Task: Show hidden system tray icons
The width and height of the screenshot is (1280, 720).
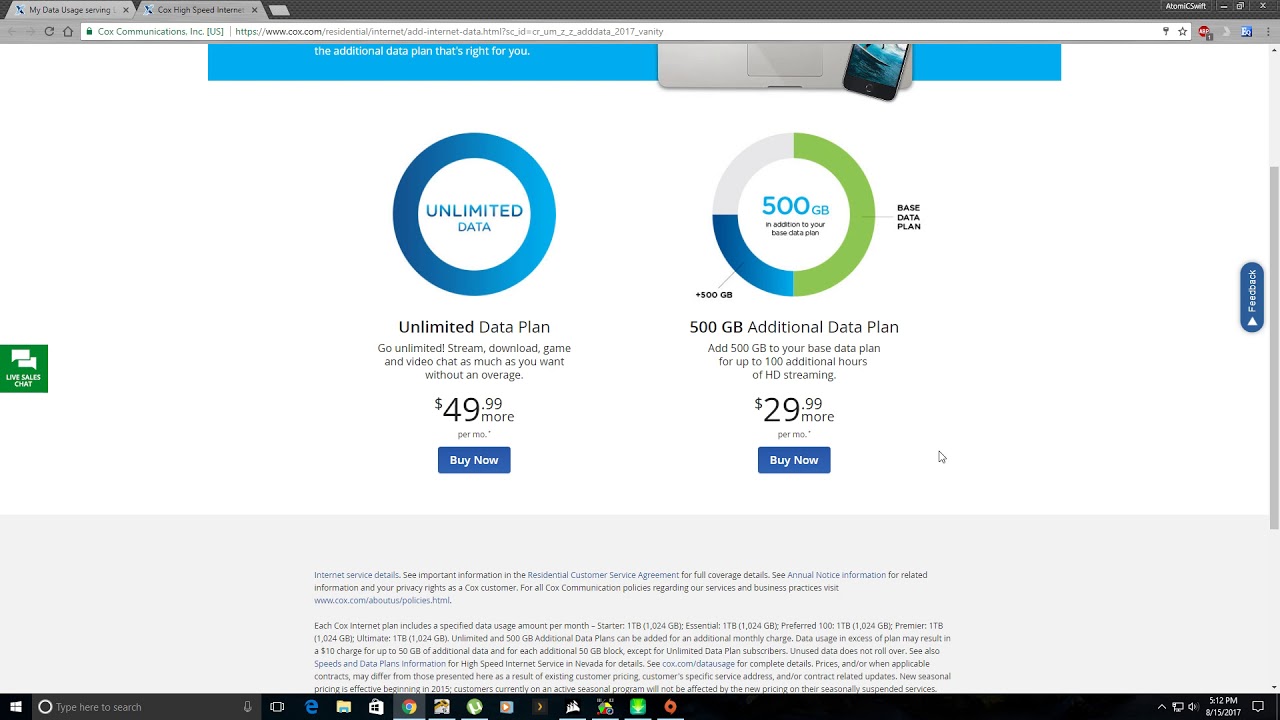Action: pyautogui.click(x=1161, y=707)
